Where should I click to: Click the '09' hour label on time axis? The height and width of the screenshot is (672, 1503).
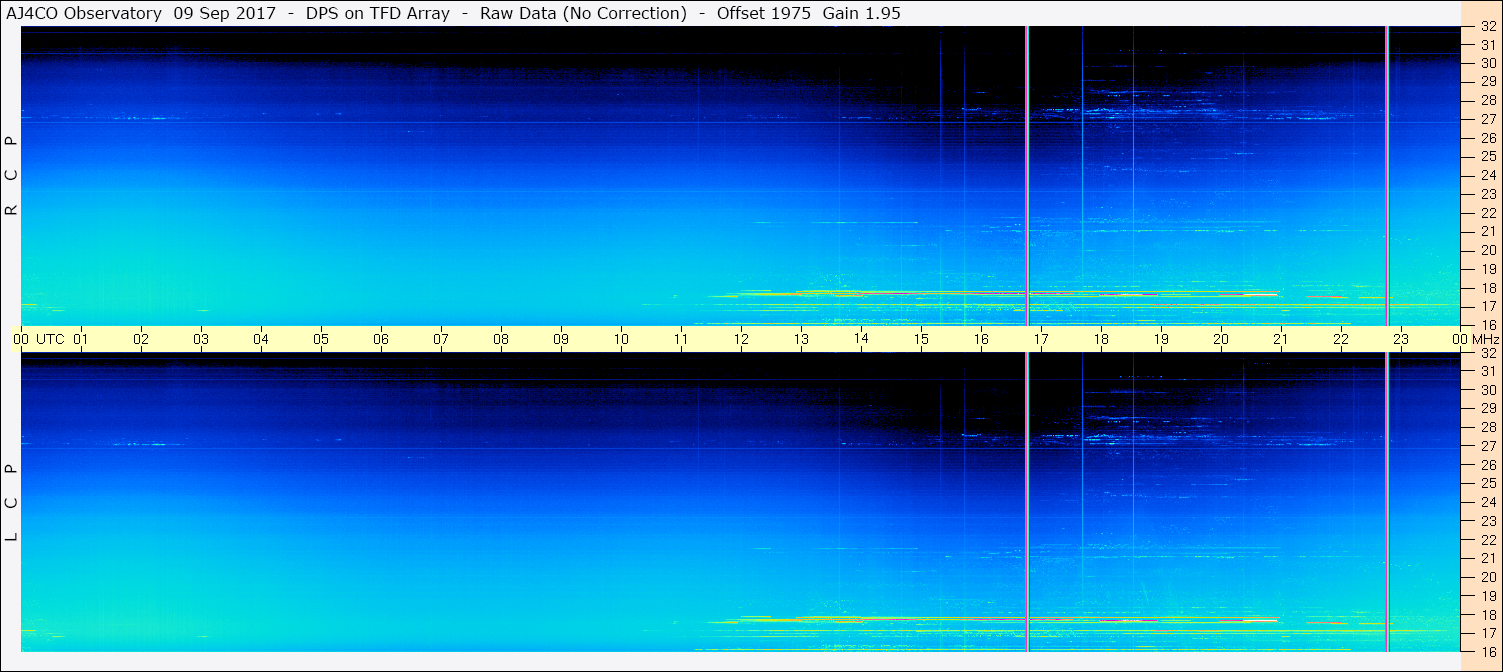[x=561, y=339]
